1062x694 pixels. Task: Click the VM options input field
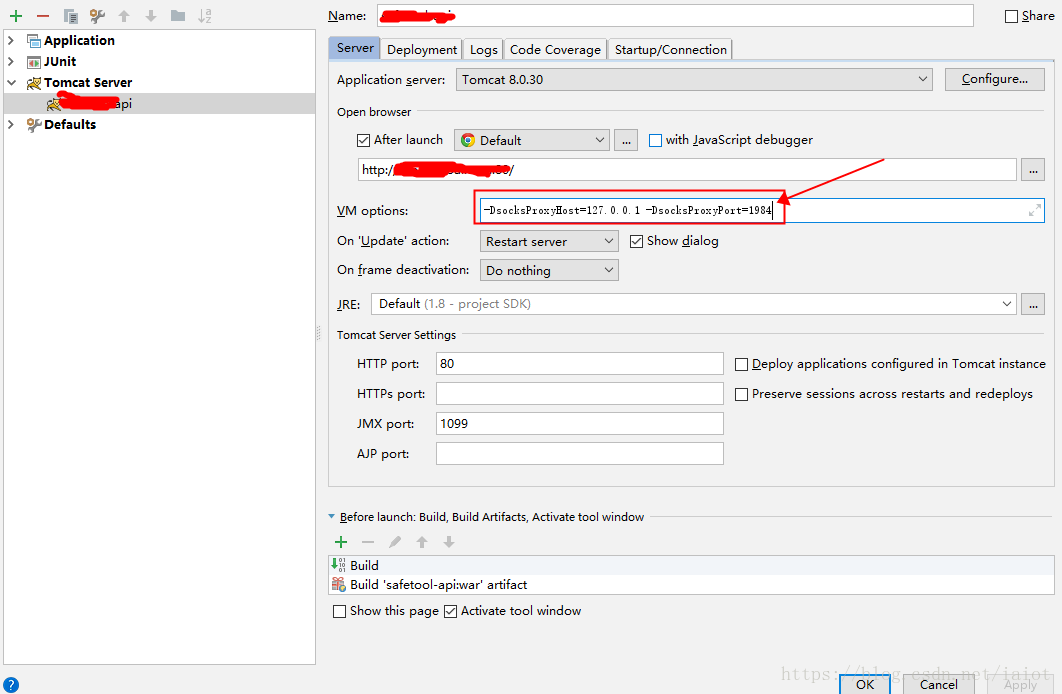click(762, 211)
